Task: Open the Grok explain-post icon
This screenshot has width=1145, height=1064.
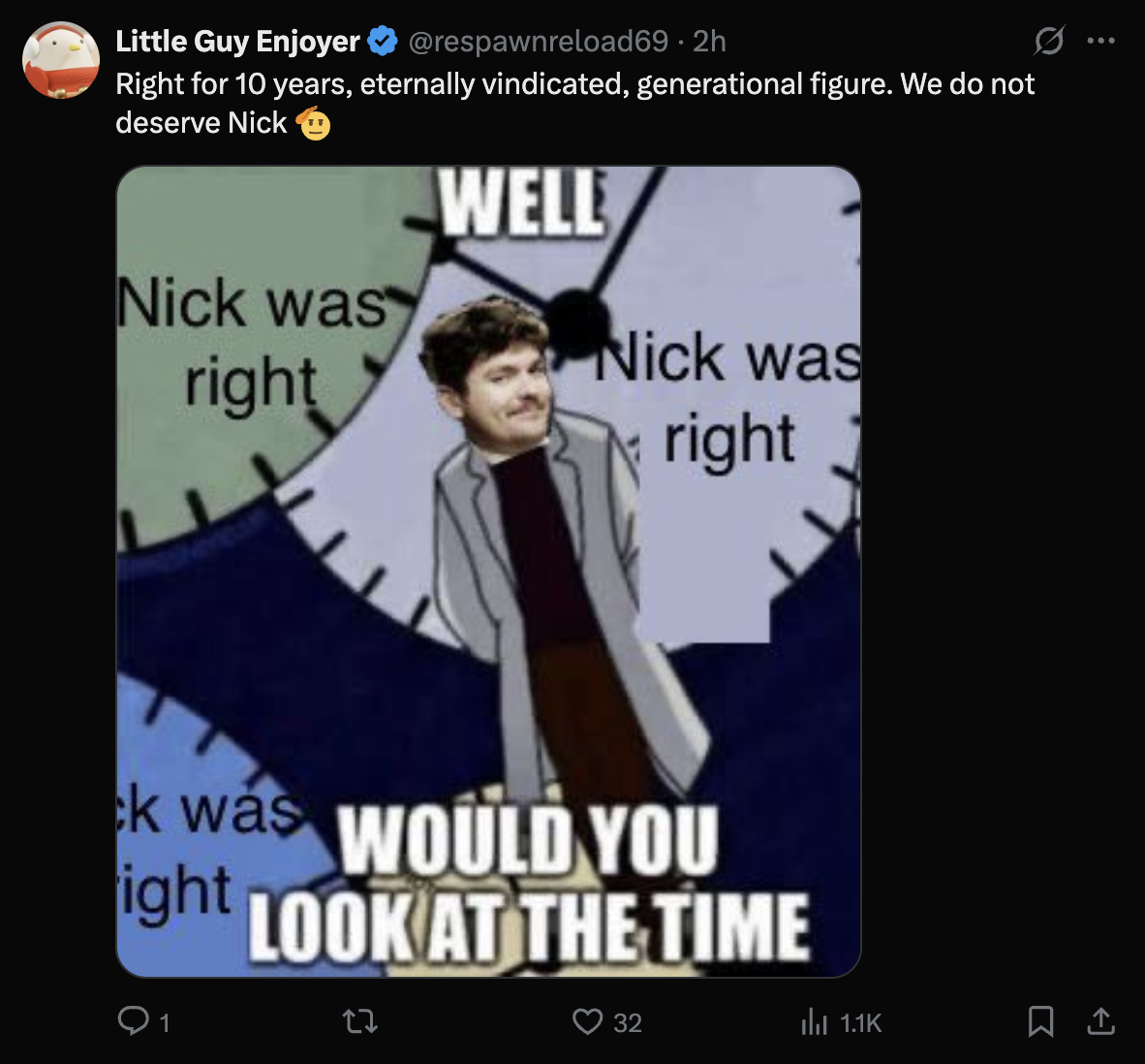Action: click(1049, 41)
